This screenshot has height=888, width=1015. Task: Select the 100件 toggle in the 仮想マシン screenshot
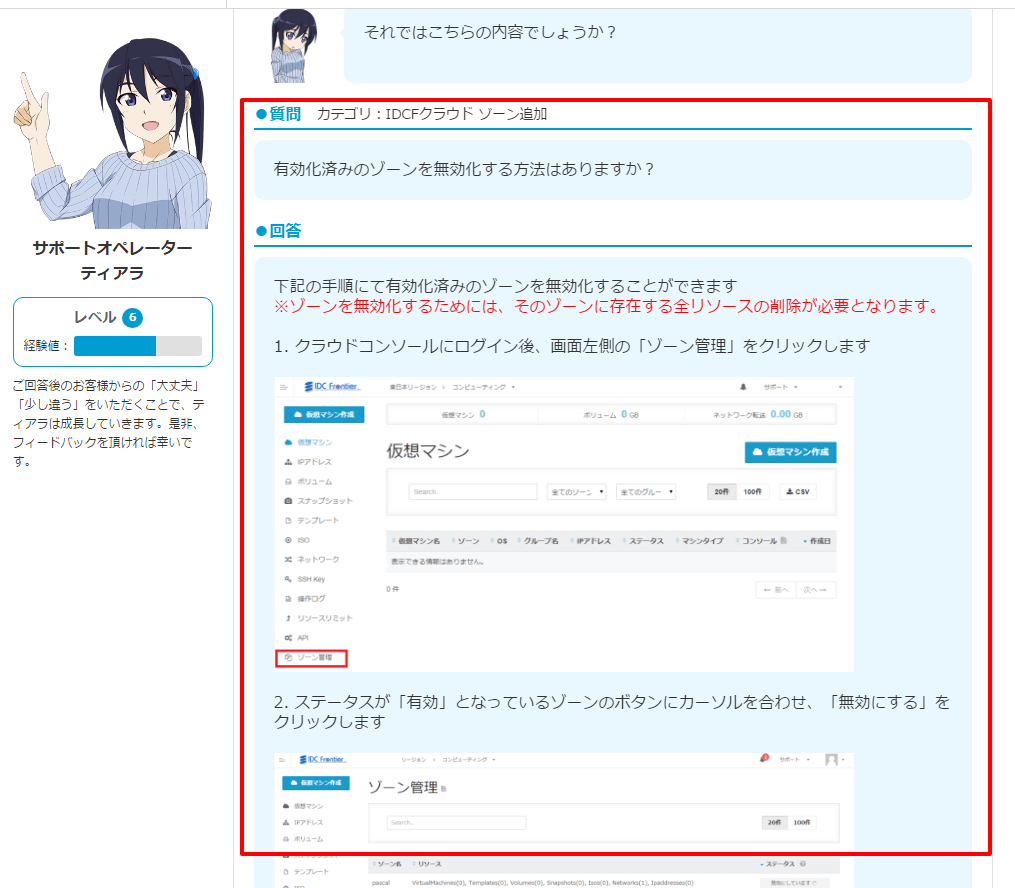[x=755, y=492]
